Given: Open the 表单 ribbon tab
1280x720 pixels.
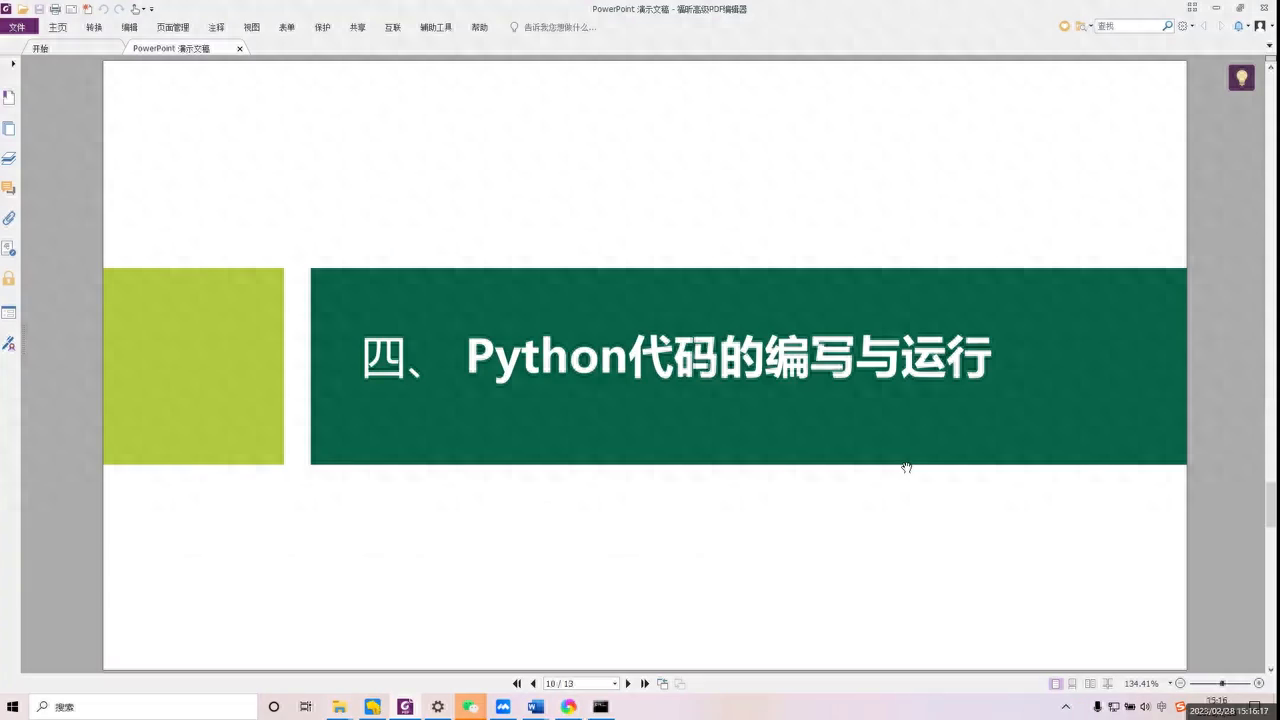Looking at the screenshot, I should tap(287, 27).
